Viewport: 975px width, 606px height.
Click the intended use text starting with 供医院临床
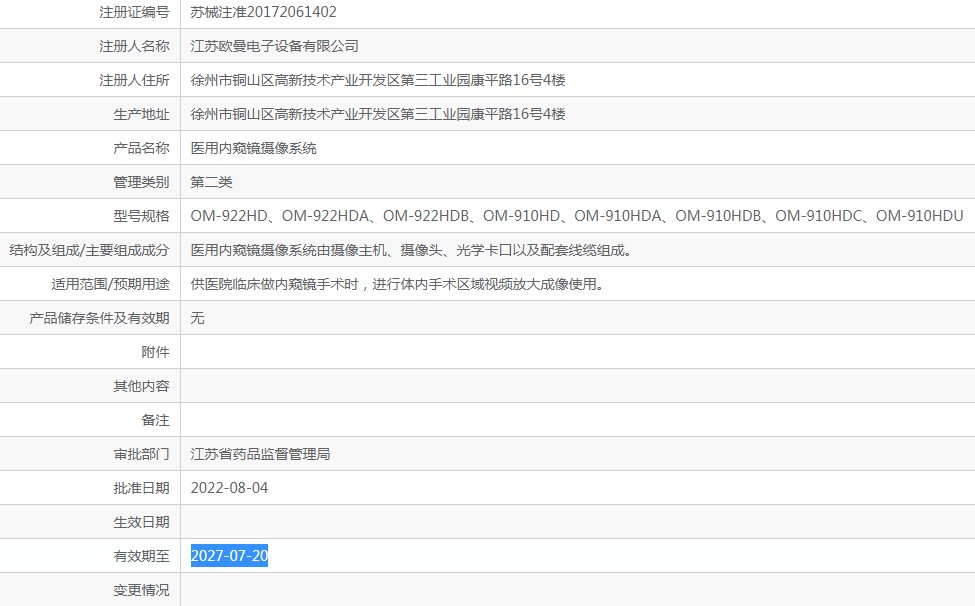(x=397, y=284)
